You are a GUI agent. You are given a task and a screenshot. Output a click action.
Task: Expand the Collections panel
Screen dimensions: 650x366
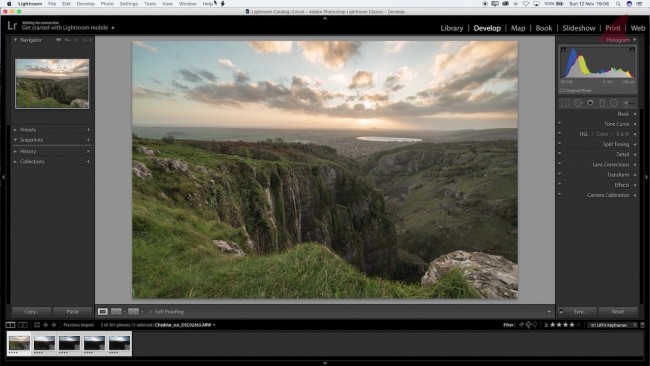point(15,162)
